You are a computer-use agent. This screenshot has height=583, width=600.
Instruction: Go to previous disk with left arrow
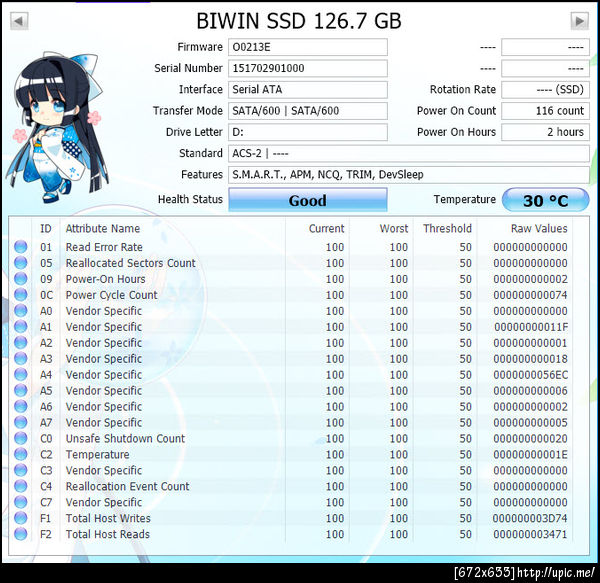19,21
